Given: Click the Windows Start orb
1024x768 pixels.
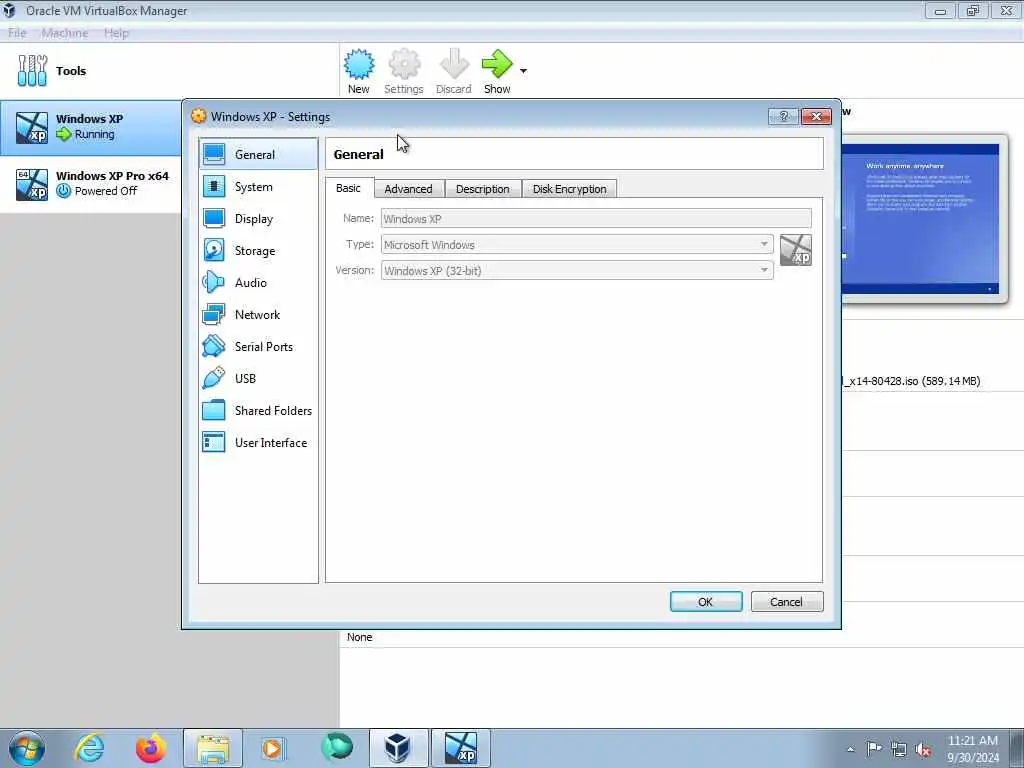Looking at the screenshot, I should pyautogui.click(x=27, y=748).
